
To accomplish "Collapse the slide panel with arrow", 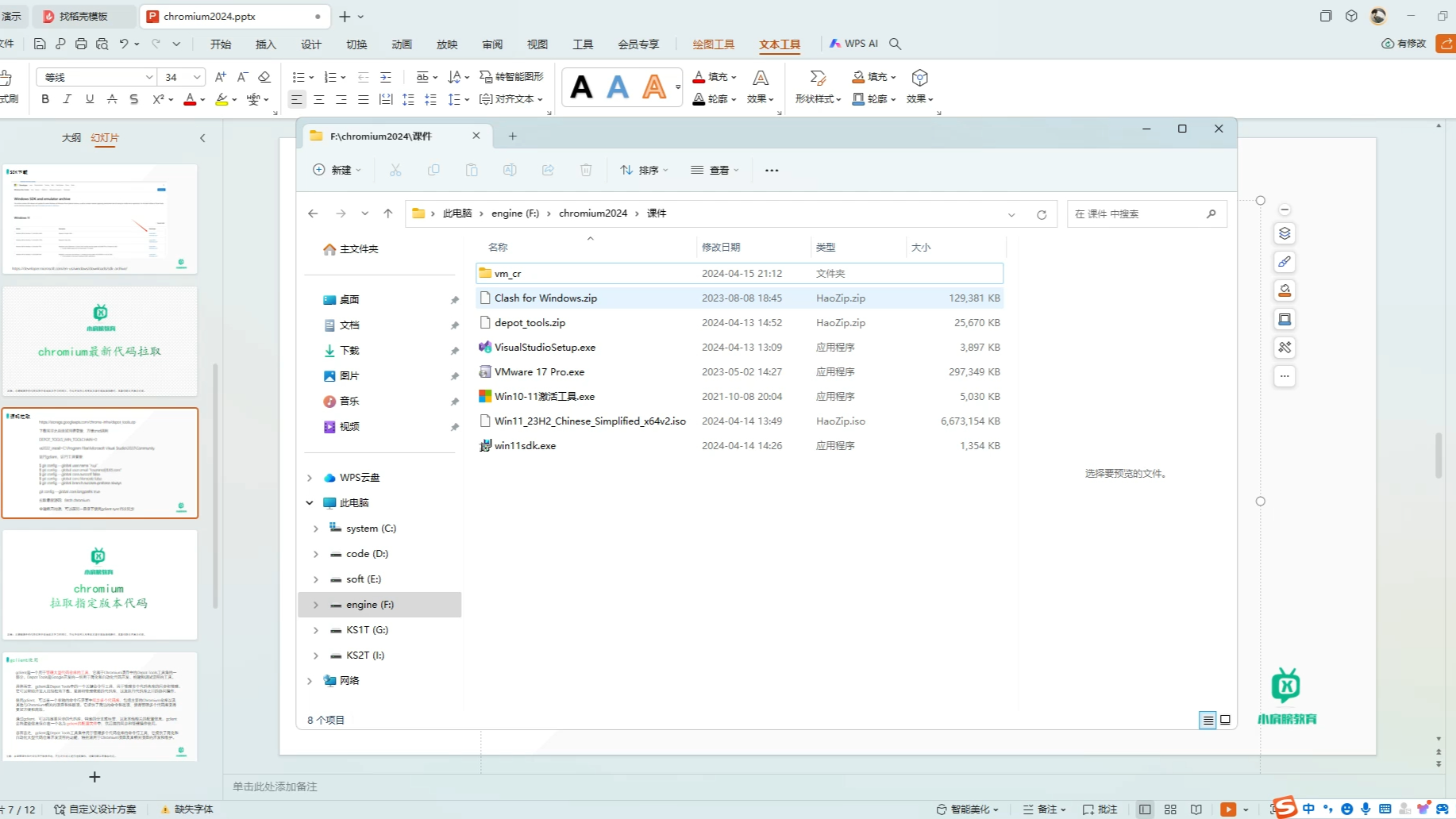I will click(x=202, y=138).
